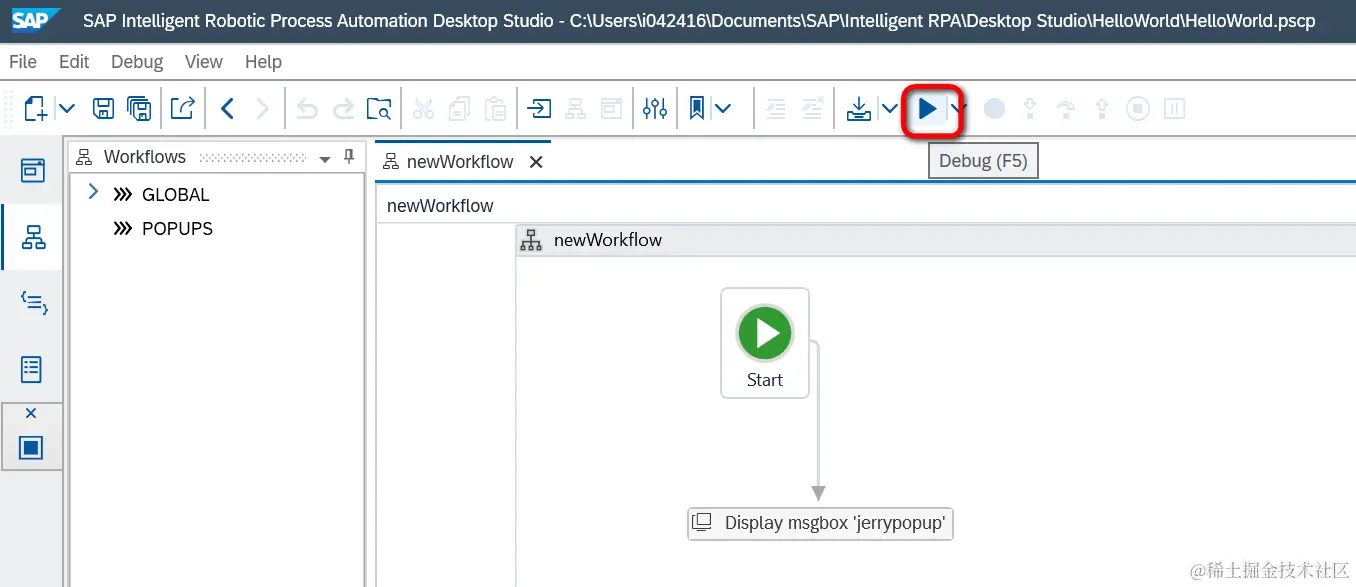Screen dimensions: 1356x587
Task: Click the Outdent lines icon with x
Action: (813, 108)
